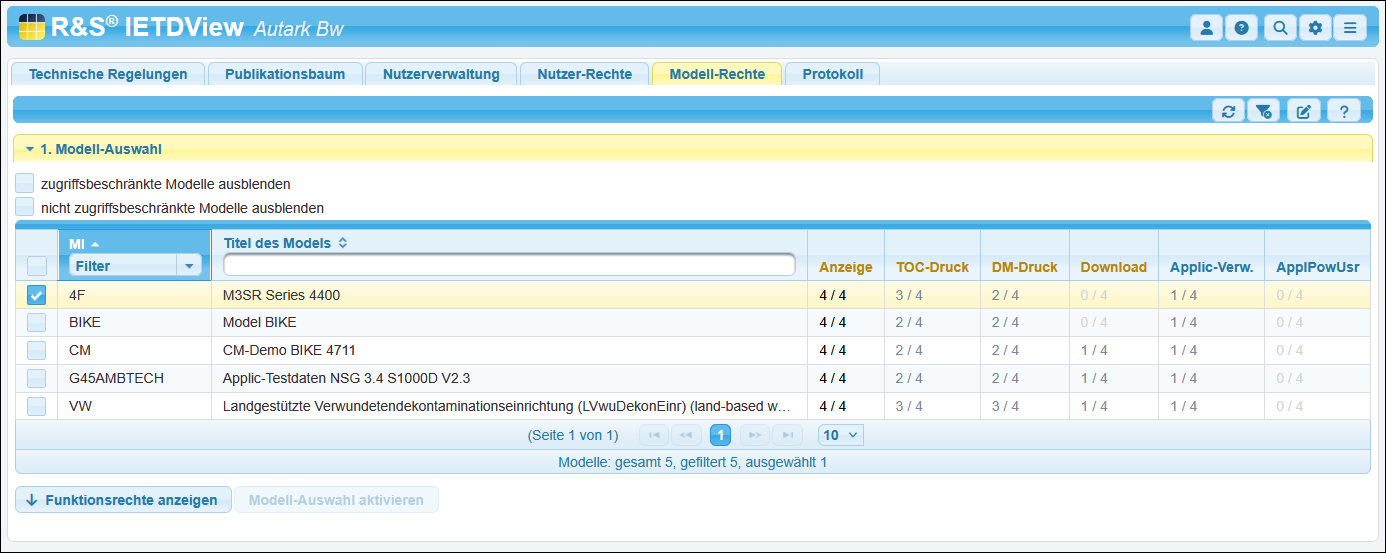
Task: Collapse the '1. Modell-Auswahl' section
Action: pos(30,149)
